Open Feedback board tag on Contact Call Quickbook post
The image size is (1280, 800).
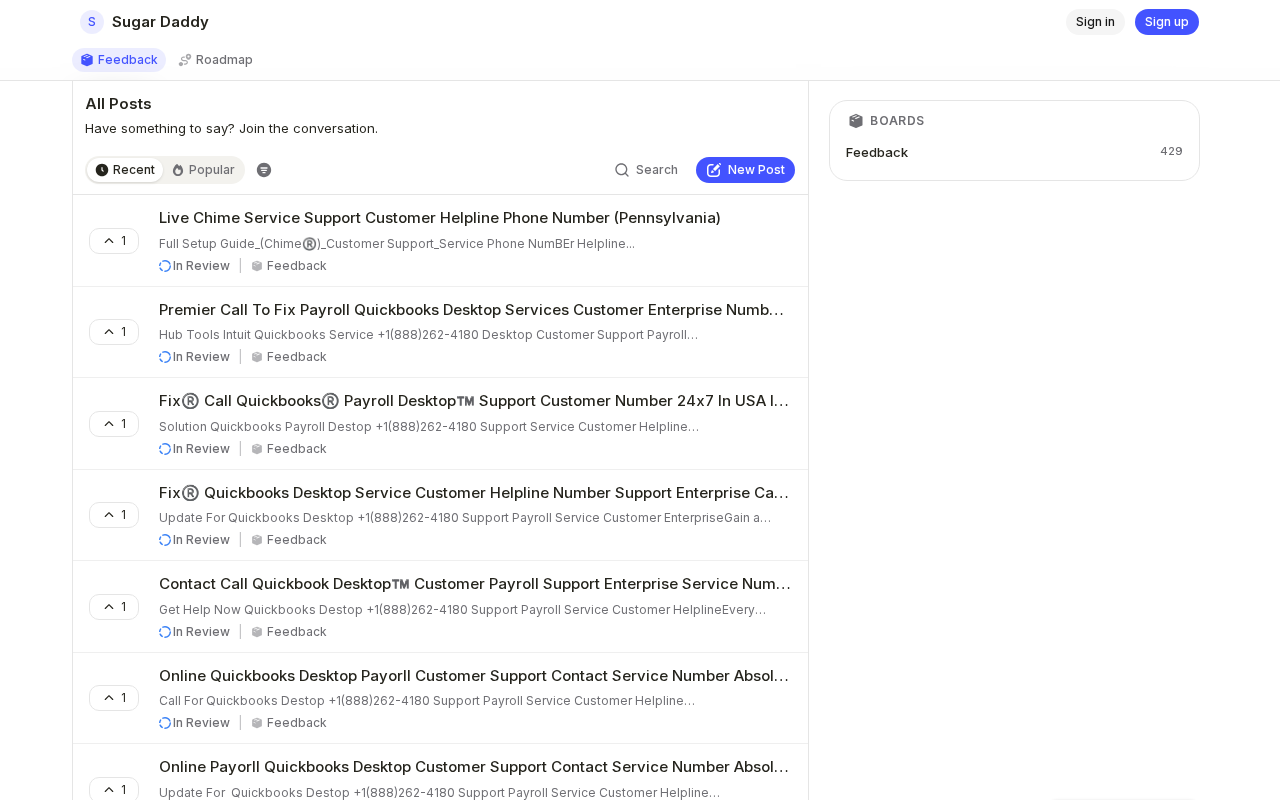tap(289, 632)
